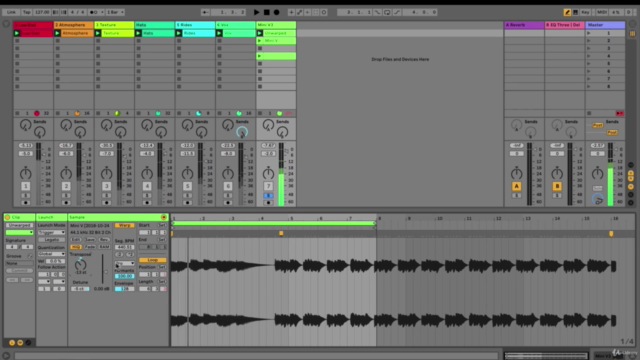Toggle Draw Mode pencil icon
This screenshot has height=360, width=640.
coord(567,12)
